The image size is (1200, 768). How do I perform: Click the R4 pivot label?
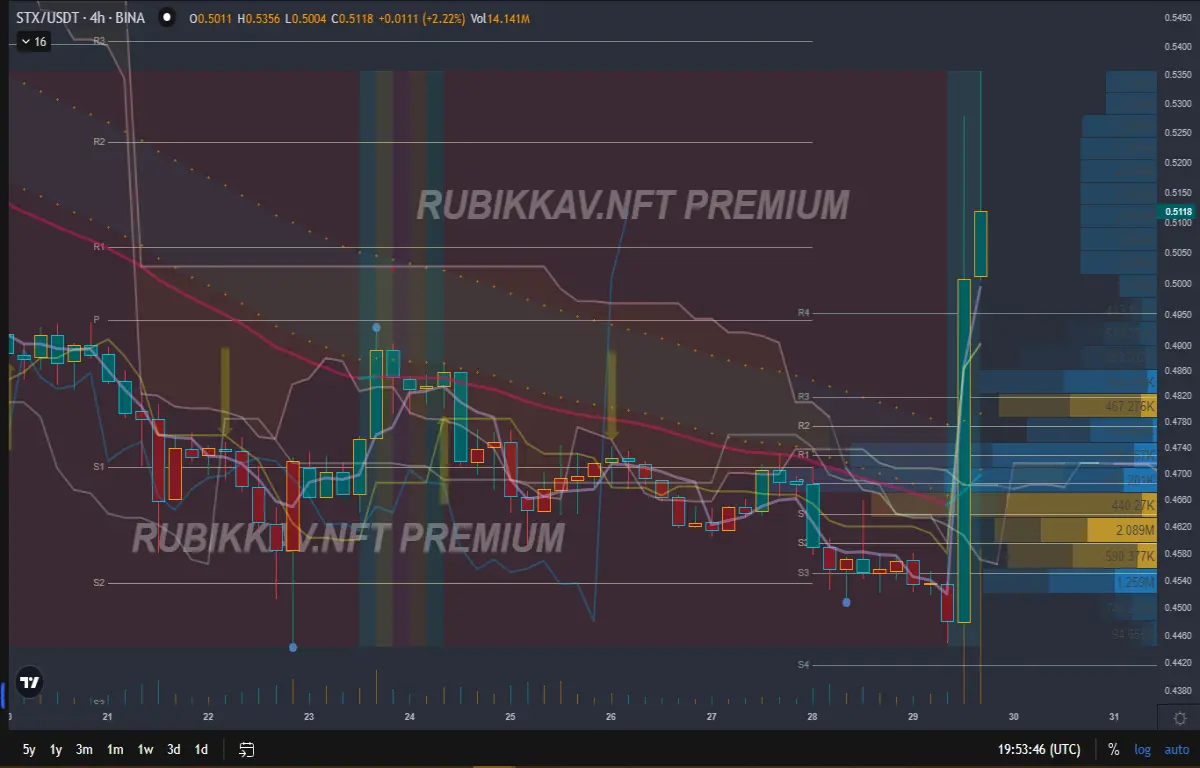click(803, 313)
